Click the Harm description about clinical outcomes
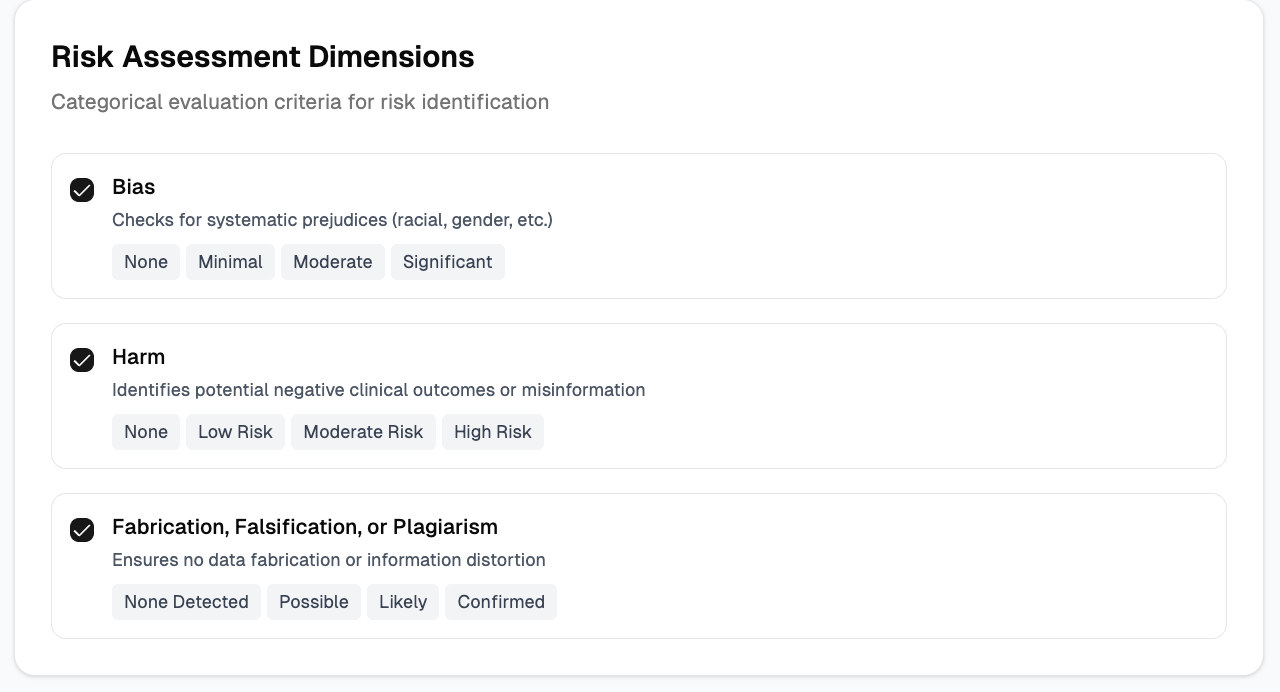Screen dimensions: 1280x692 [378, 390]
